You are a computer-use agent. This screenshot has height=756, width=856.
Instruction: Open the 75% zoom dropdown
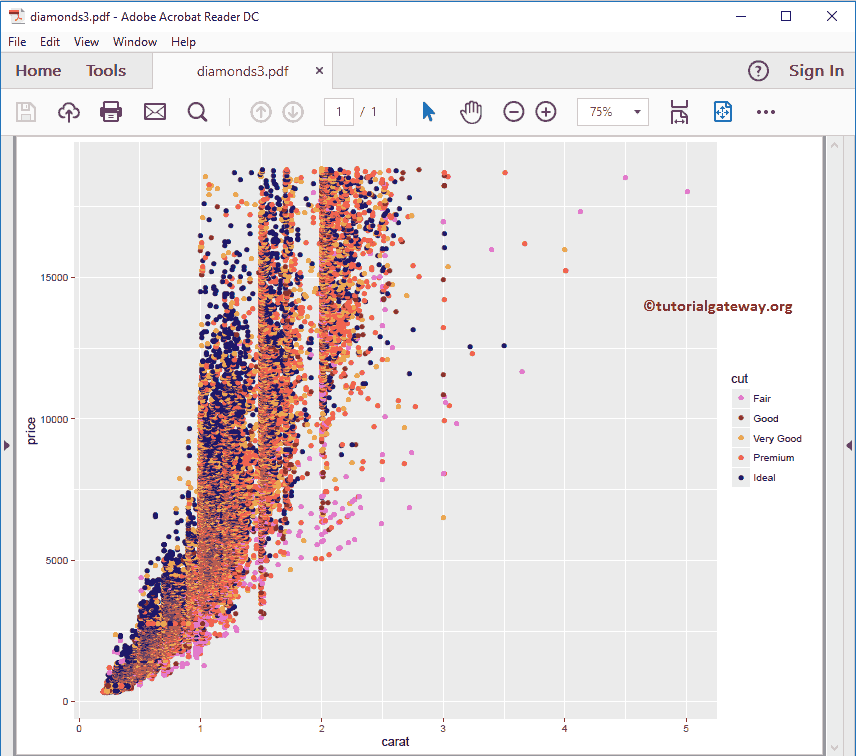point(613,112)
